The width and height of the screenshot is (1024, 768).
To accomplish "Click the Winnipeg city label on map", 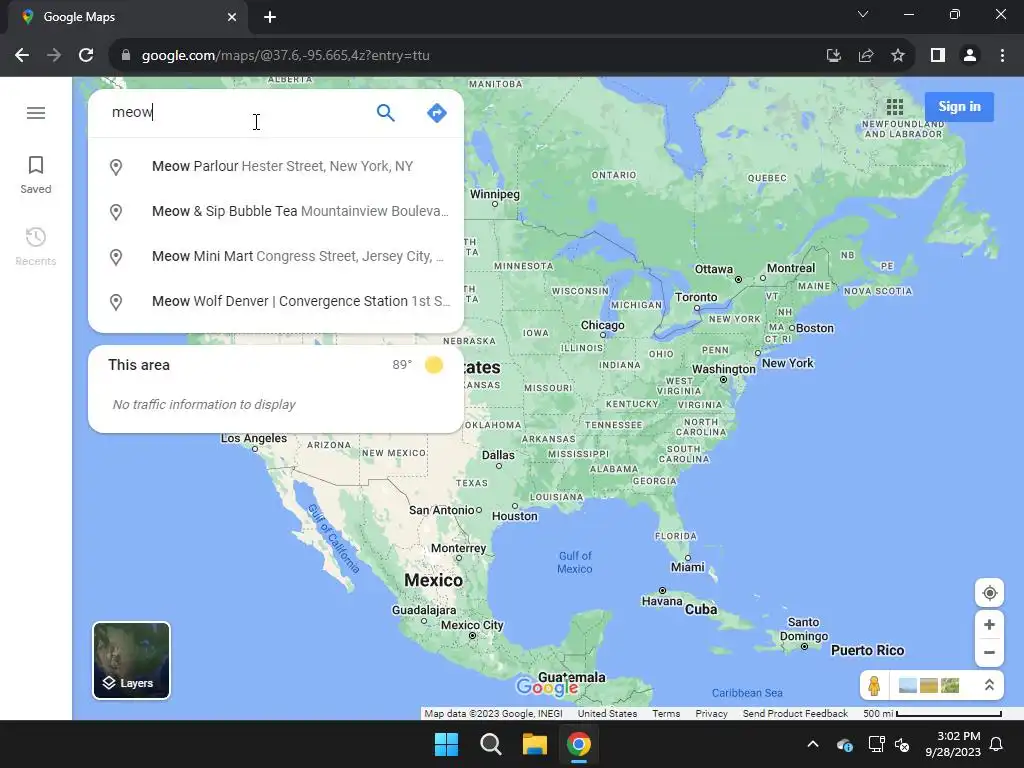I will (x=494, y=194).
